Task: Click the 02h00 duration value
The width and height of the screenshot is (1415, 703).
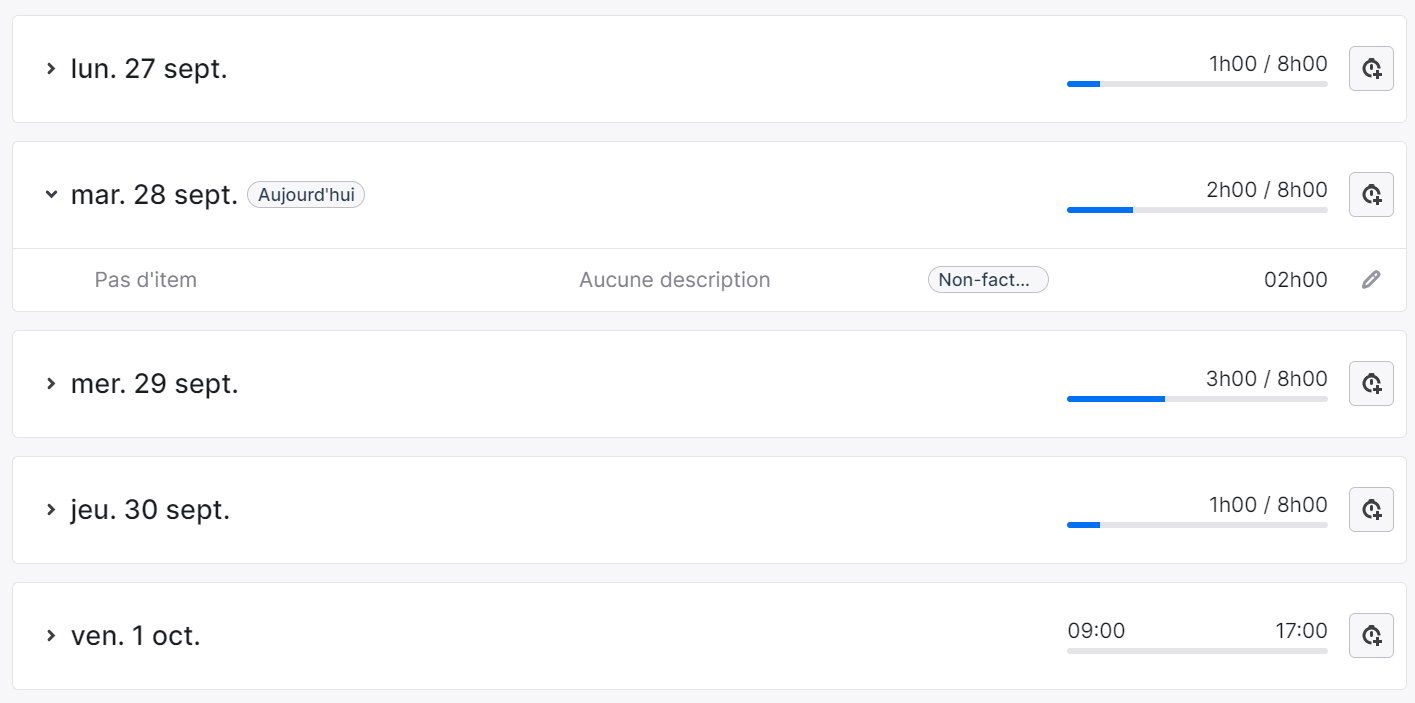Action: [1296, 280]
